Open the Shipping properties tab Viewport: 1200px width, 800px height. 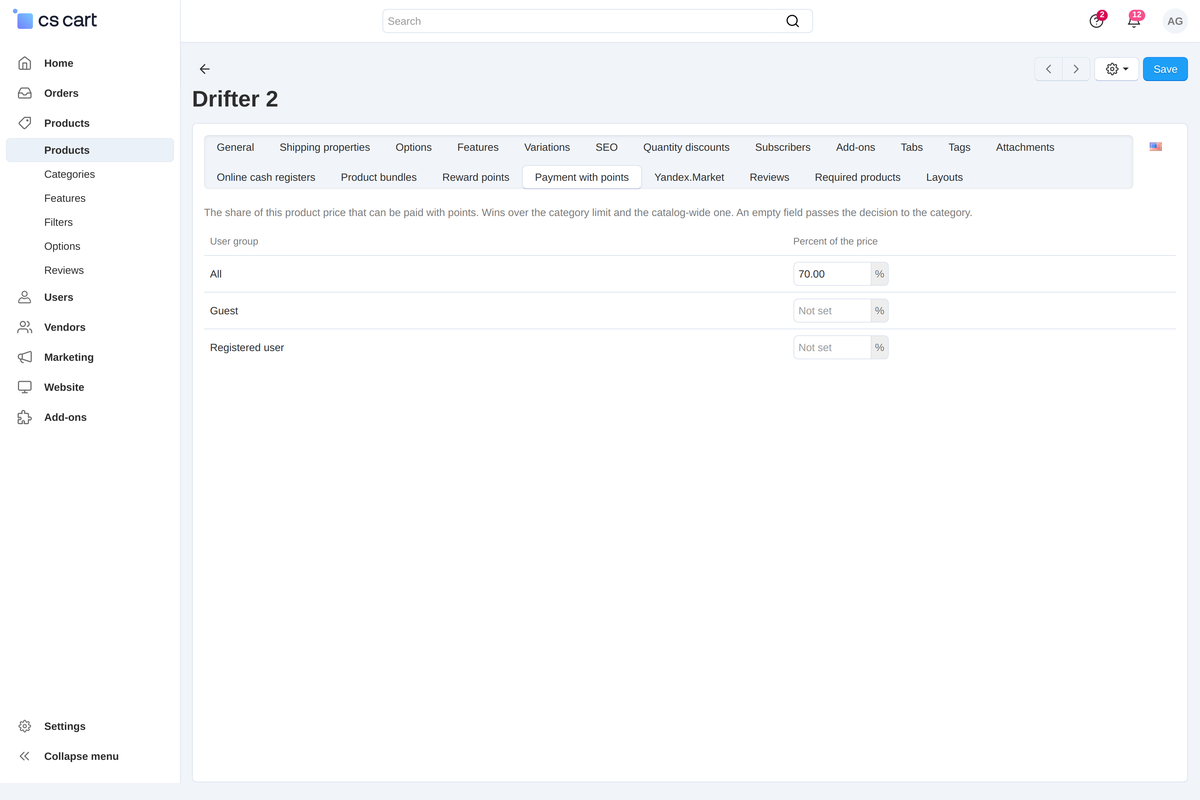click(325, 147)
